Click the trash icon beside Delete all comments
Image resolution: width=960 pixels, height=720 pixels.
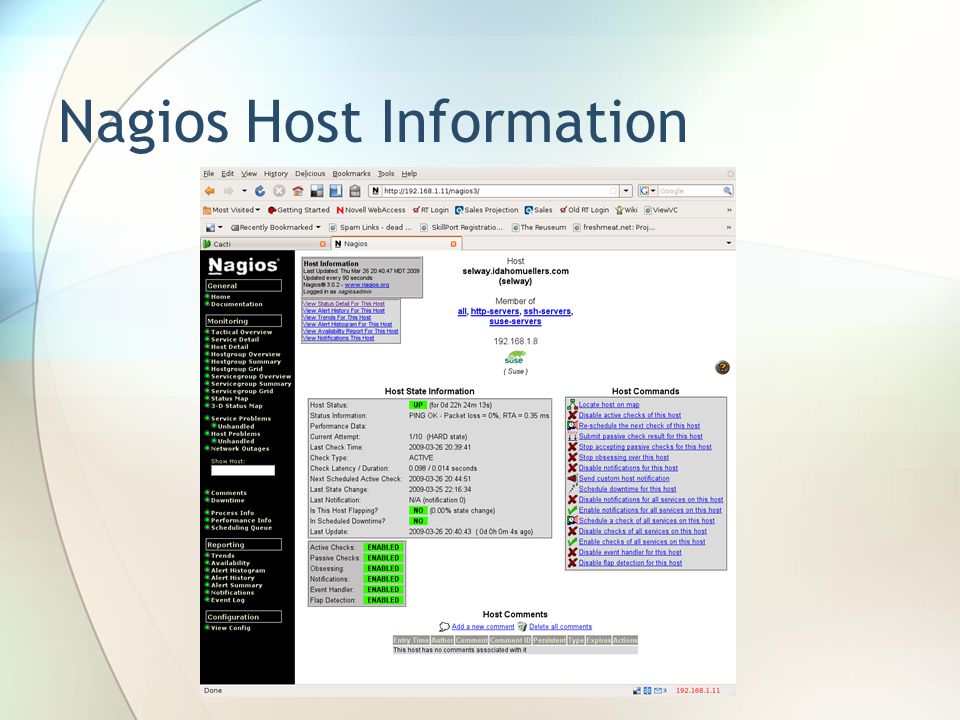tap(522, 626)
